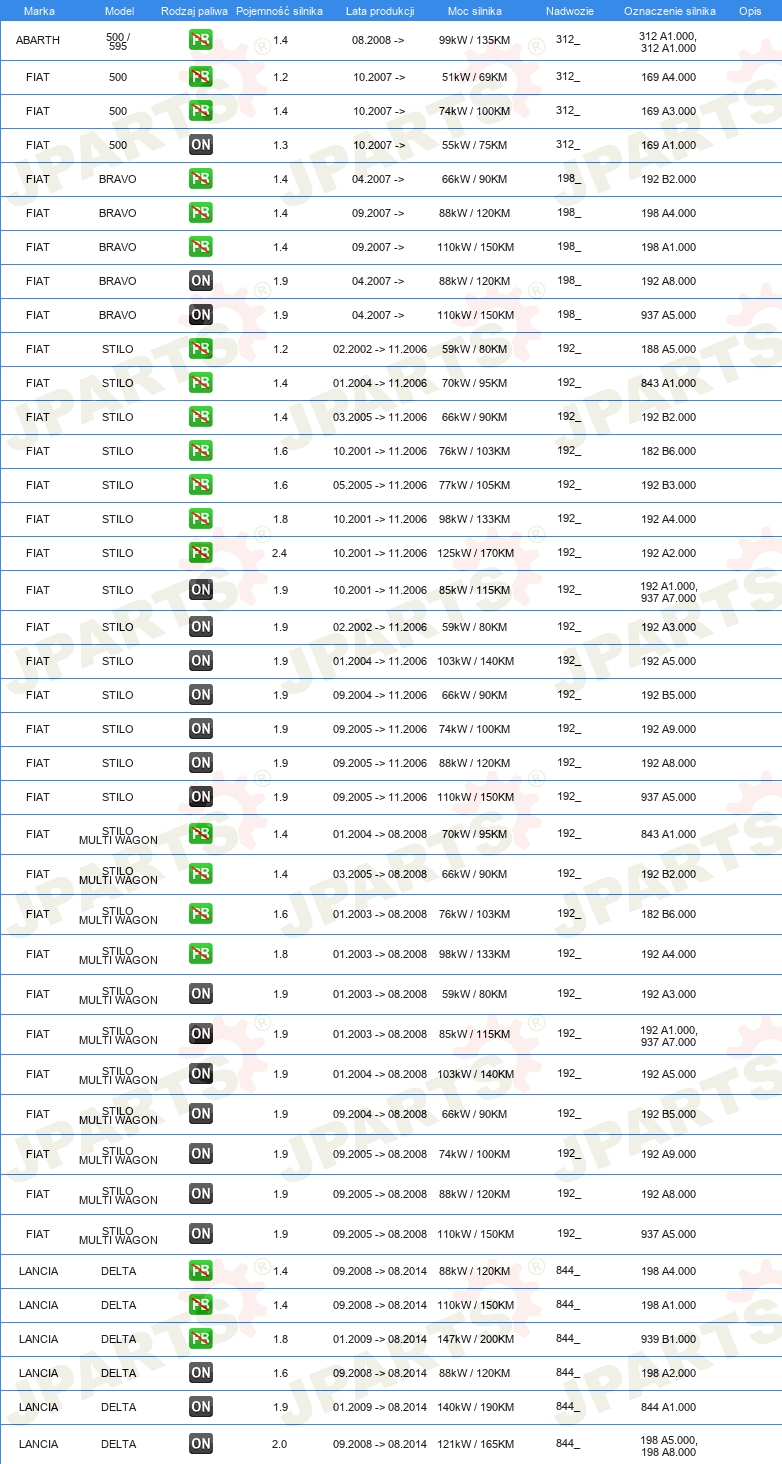Viewport: 782px width, 1464px height.
Task: Click the 147kW / 200KM power cell
Action: [474, 1339]
